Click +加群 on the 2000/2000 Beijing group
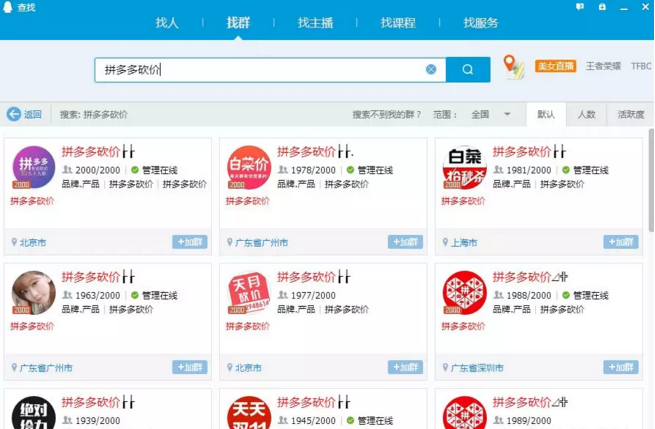Image resolution: width=655 pixels, height=429 pixels. point(190,242)
